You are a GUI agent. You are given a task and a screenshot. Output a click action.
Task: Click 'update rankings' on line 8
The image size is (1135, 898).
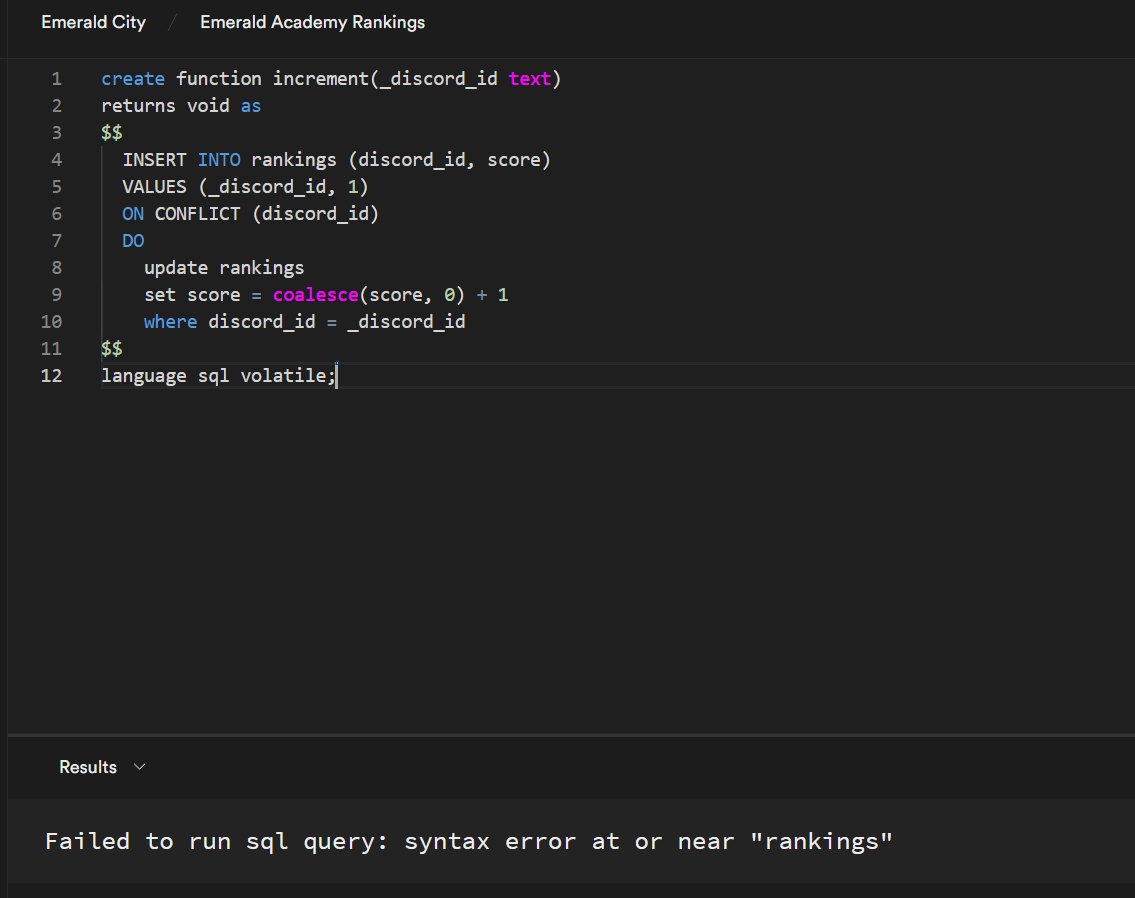click(x=224, y=268)
